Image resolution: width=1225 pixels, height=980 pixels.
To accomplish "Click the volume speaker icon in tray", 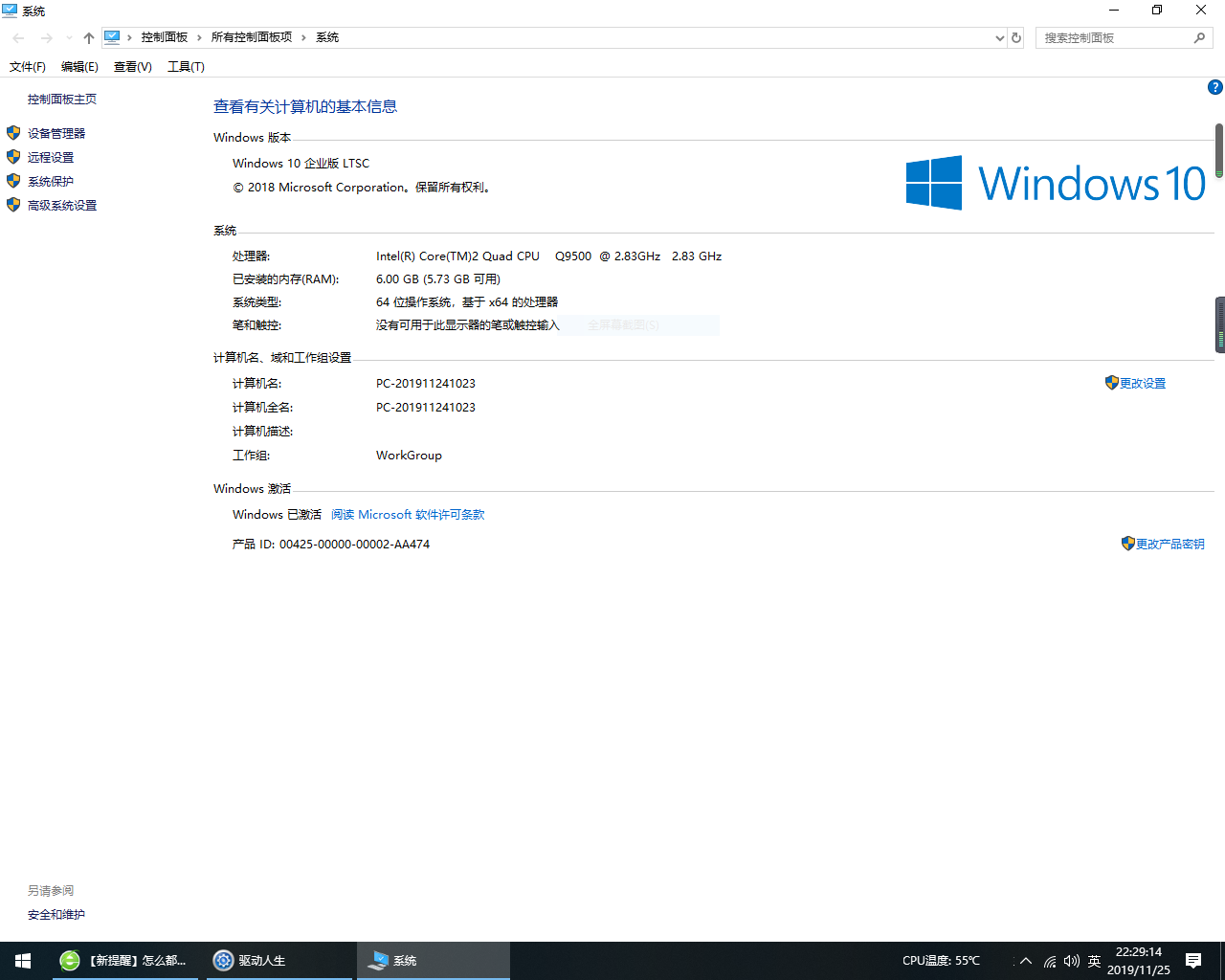I will point(1071,961).
